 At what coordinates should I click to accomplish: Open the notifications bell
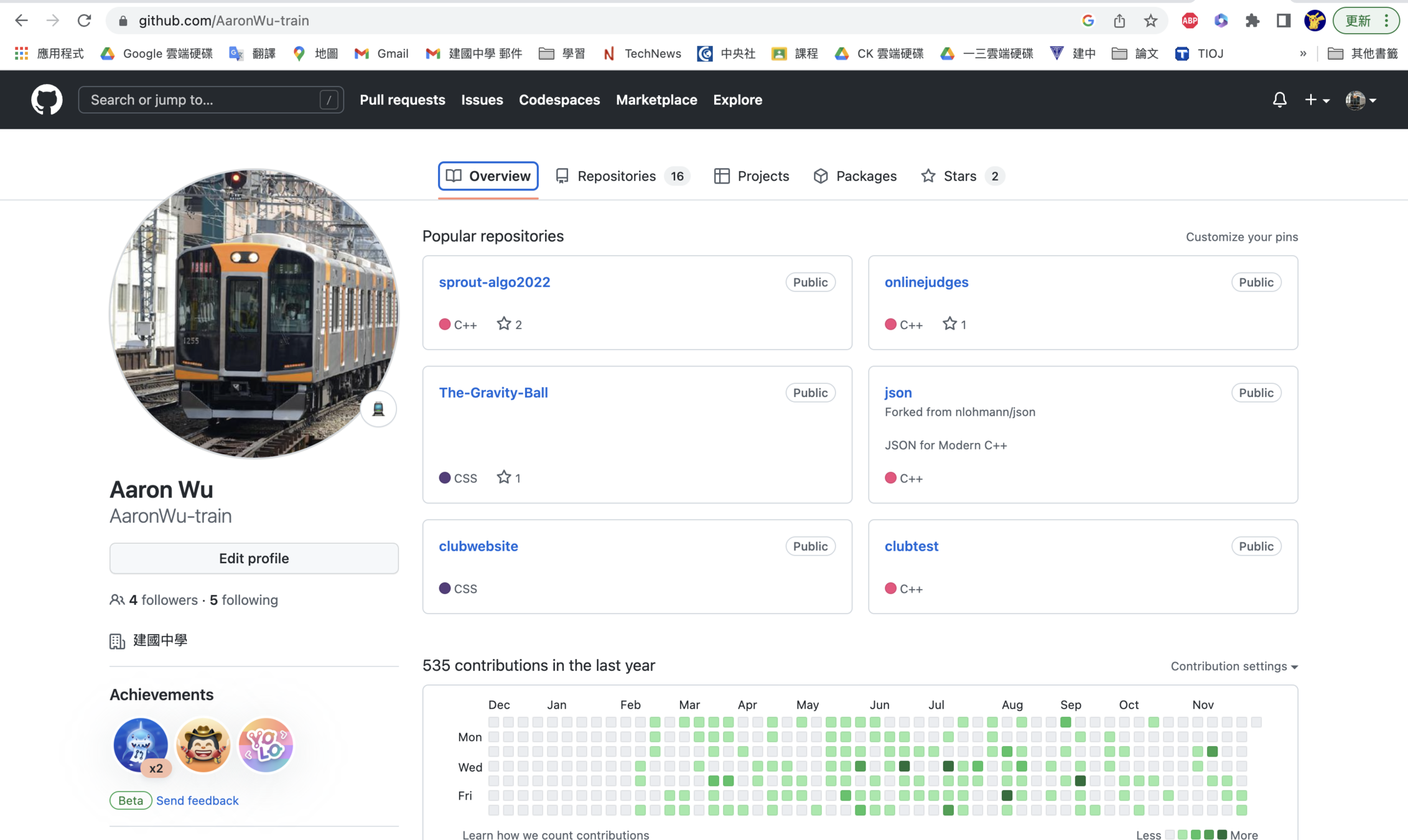[1279, 100]
